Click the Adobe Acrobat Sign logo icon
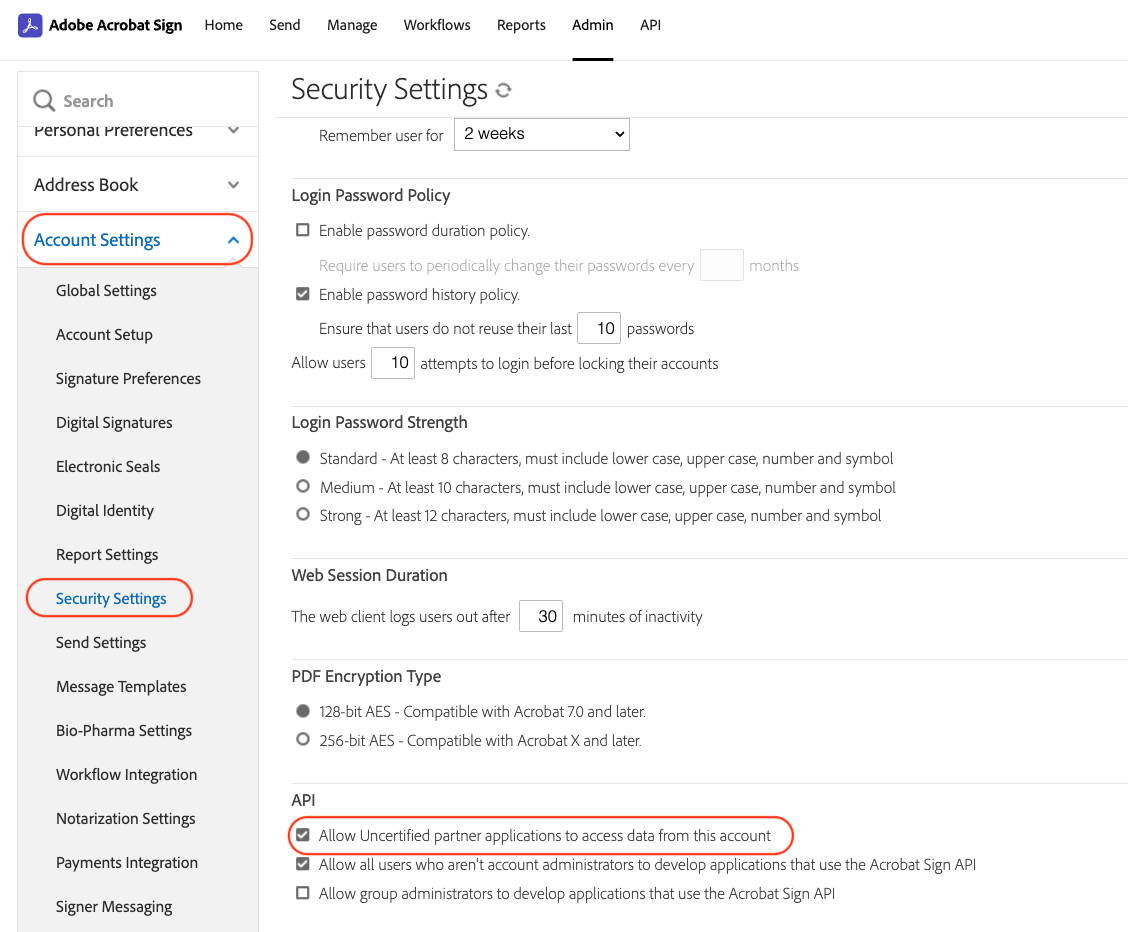 [29, 25]
